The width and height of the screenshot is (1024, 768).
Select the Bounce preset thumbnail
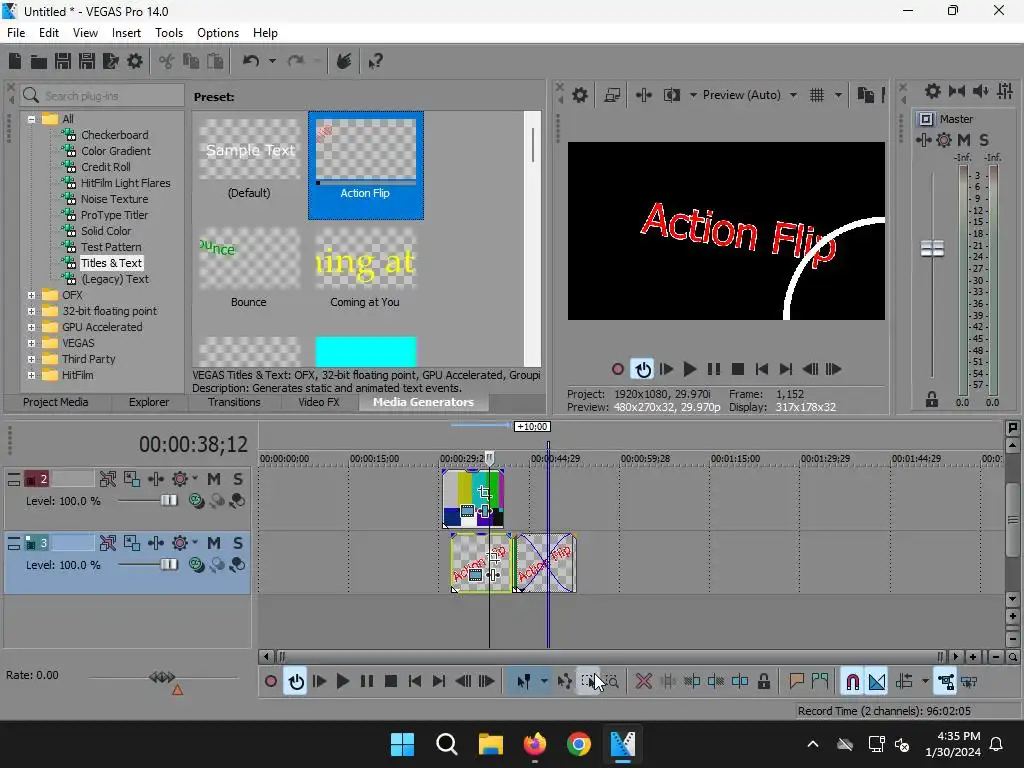coord(249,258)
